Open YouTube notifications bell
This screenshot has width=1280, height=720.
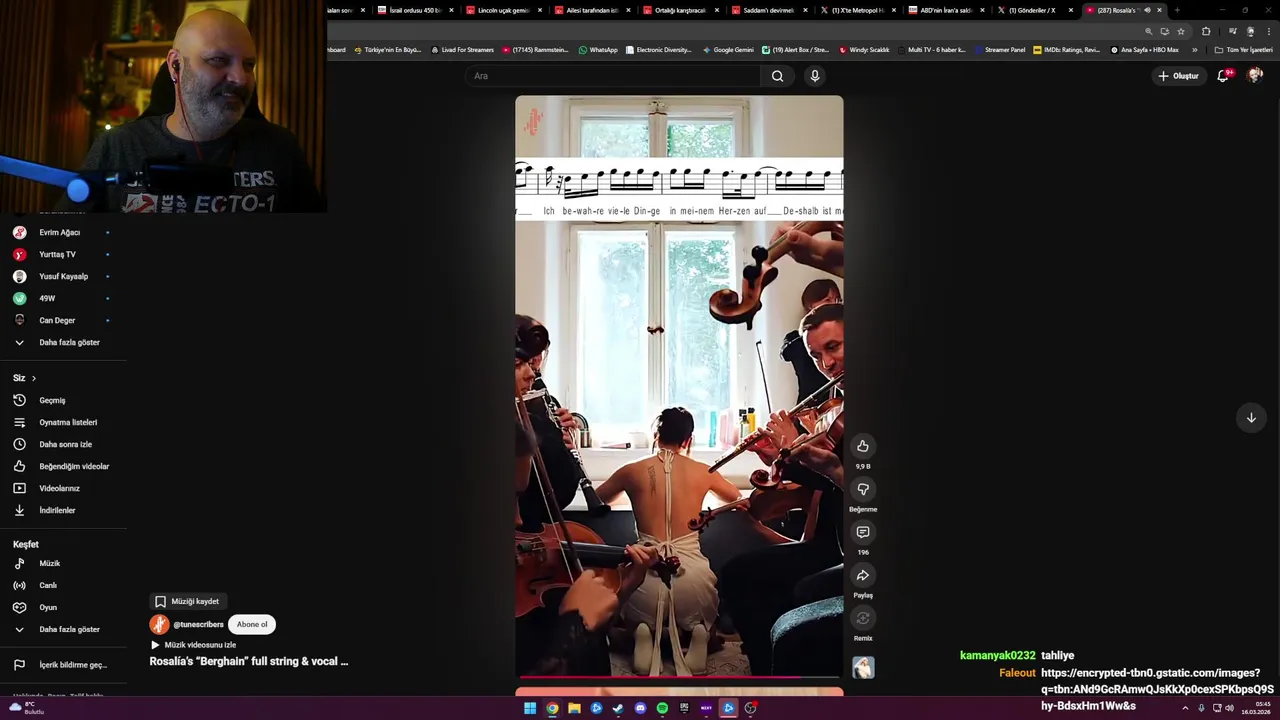click(x=1223, y=76)
